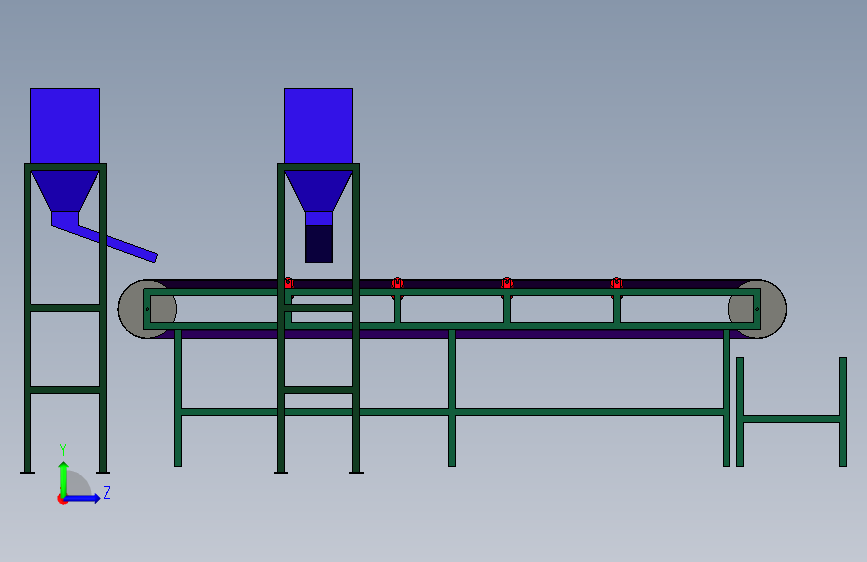
Task: Click the gray drum at the conveyor's left end
Action: click(x=133, y=309)
